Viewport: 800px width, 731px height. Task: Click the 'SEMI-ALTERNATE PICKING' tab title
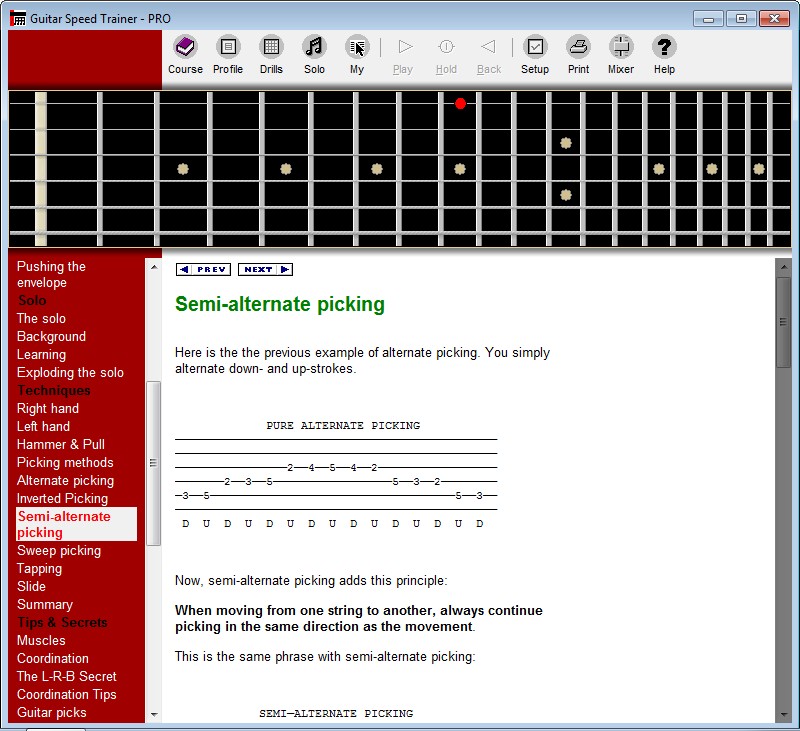point(336,713)
